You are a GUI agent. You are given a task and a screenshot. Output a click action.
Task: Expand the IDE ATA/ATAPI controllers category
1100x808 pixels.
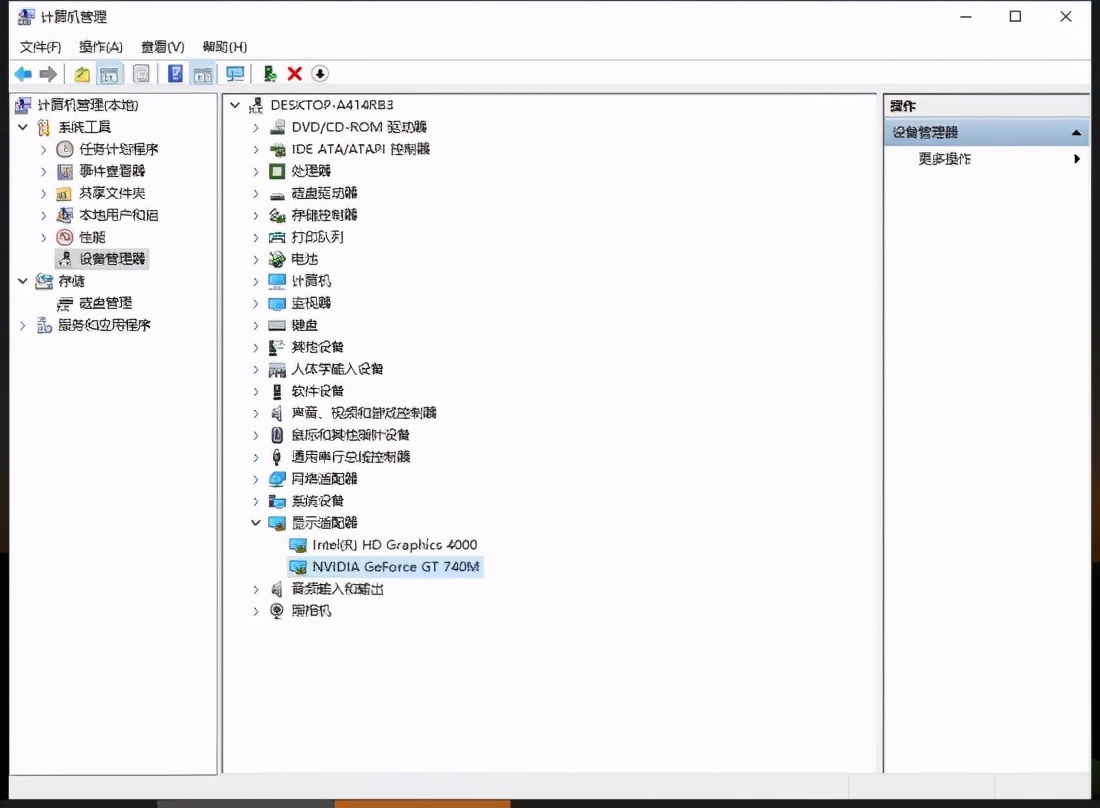click(256, 149)
